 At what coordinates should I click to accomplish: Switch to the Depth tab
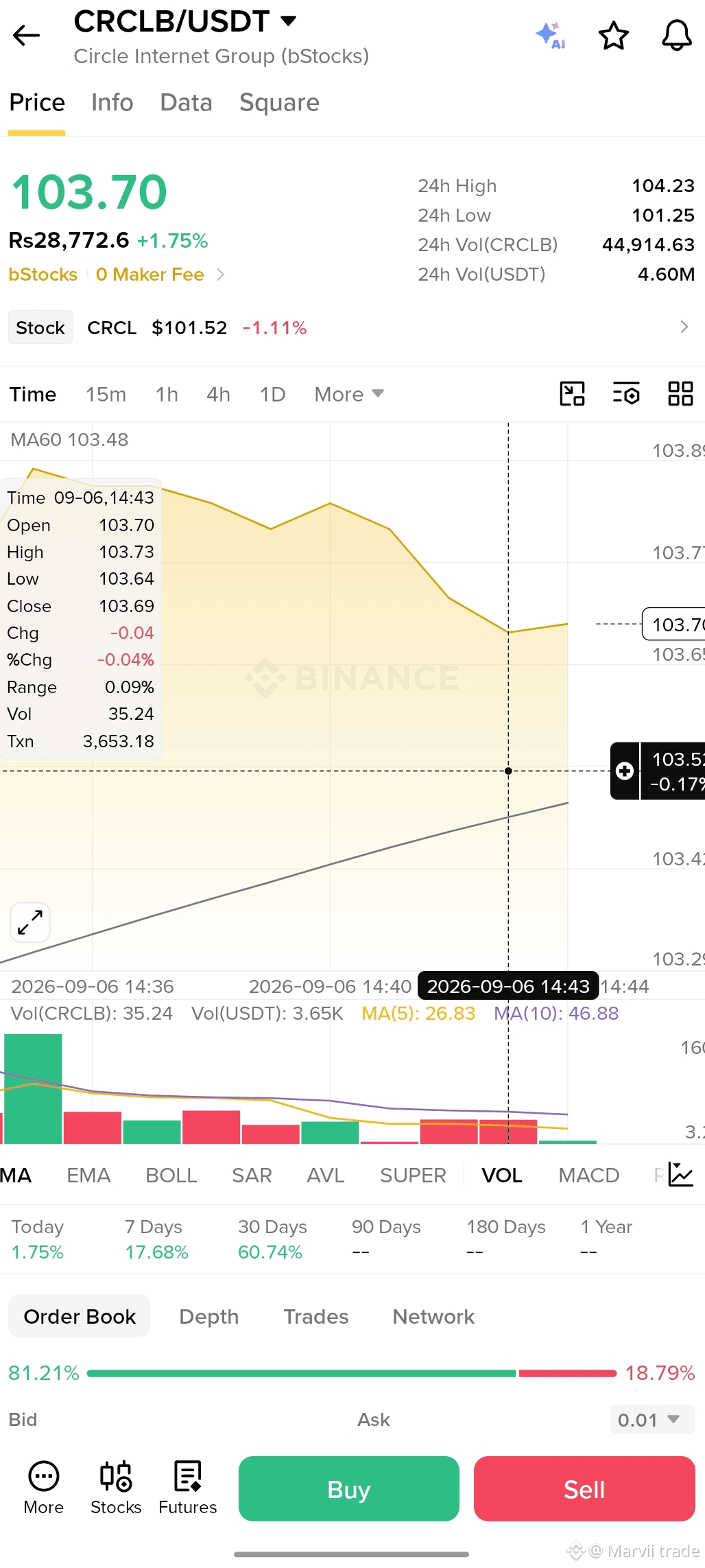click(x=209, y=1317)
